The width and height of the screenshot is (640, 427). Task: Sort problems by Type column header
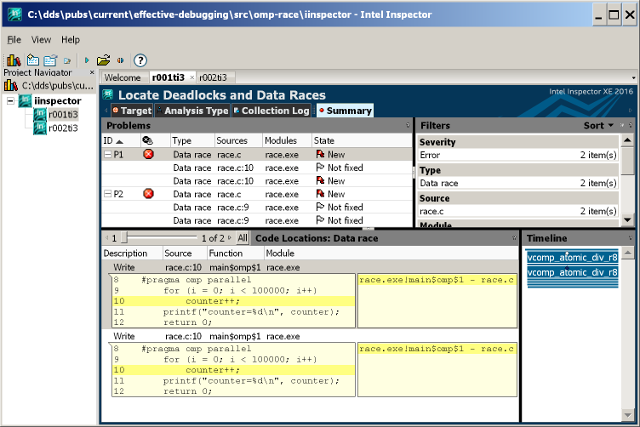(192, 141)
